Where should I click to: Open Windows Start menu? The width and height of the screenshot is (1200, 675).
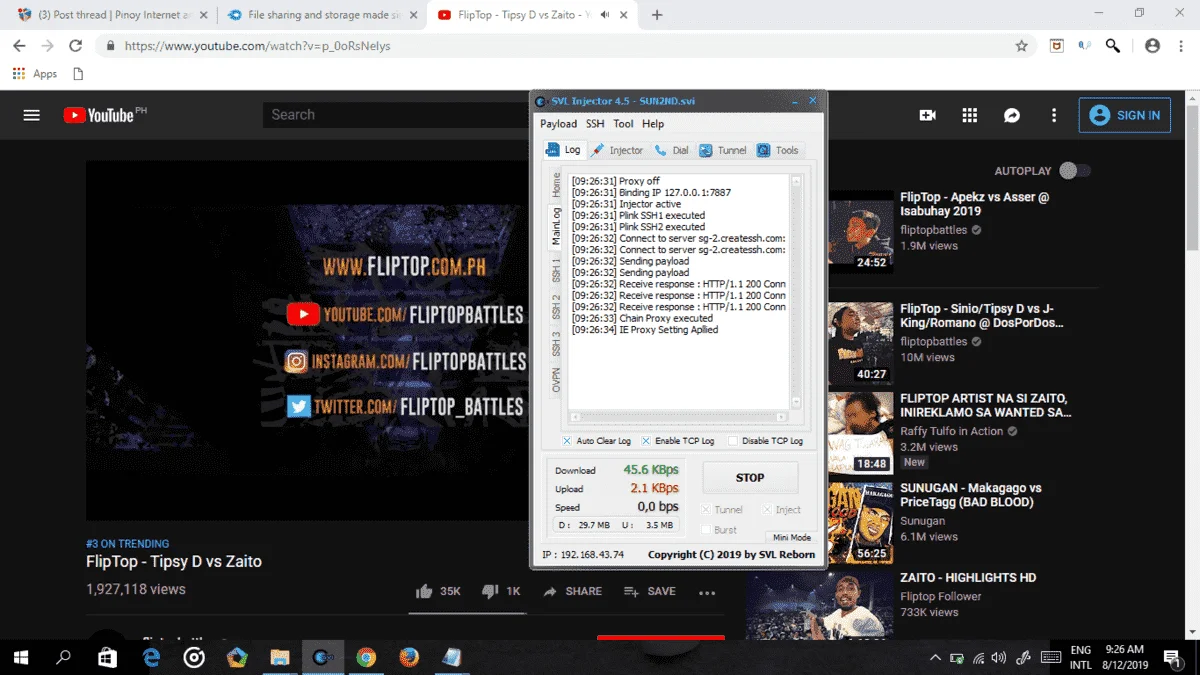tap(19, 657)
